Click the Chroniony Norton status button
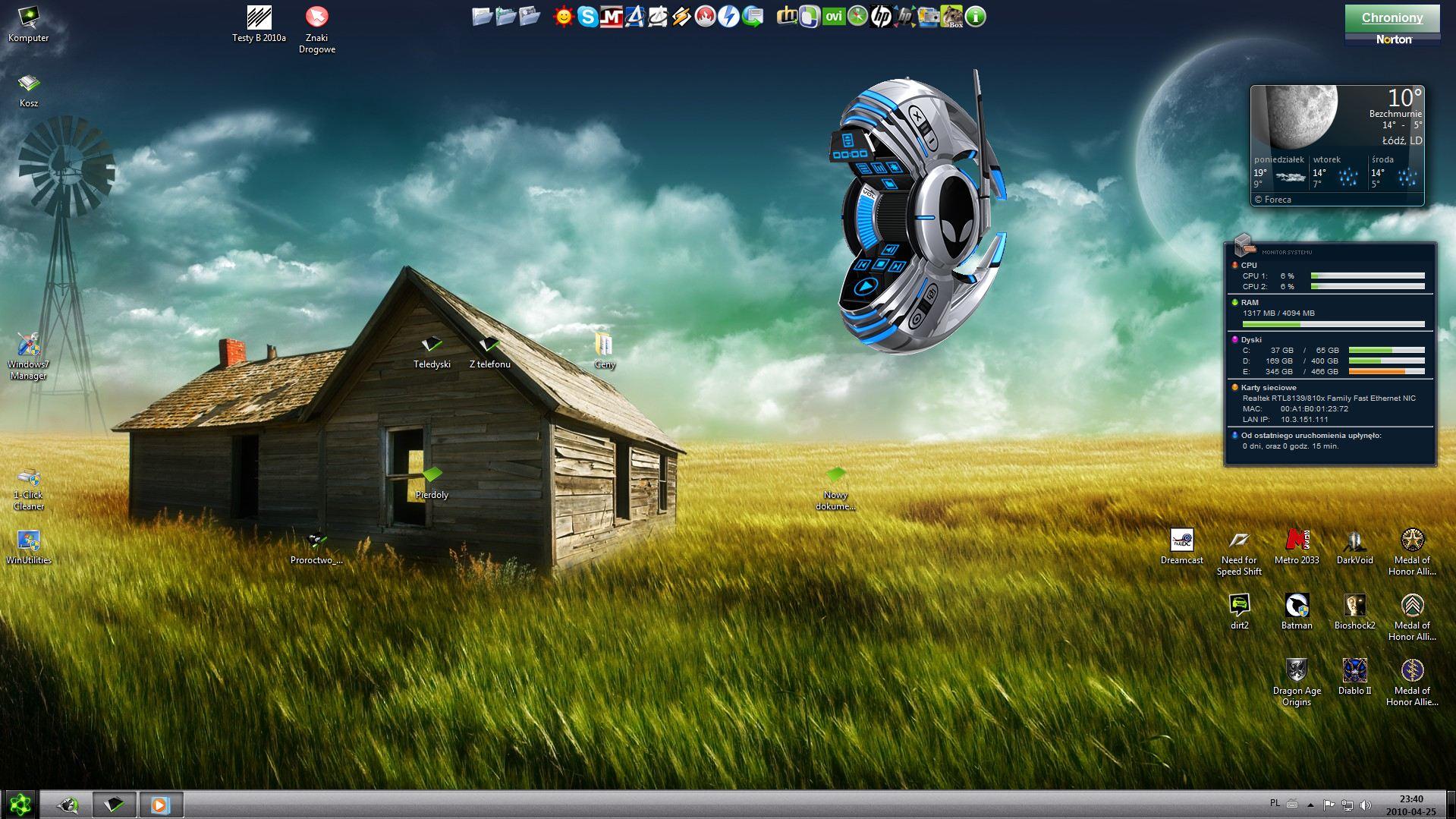This screenshot has width=1456, height=819. point(1392,18)
